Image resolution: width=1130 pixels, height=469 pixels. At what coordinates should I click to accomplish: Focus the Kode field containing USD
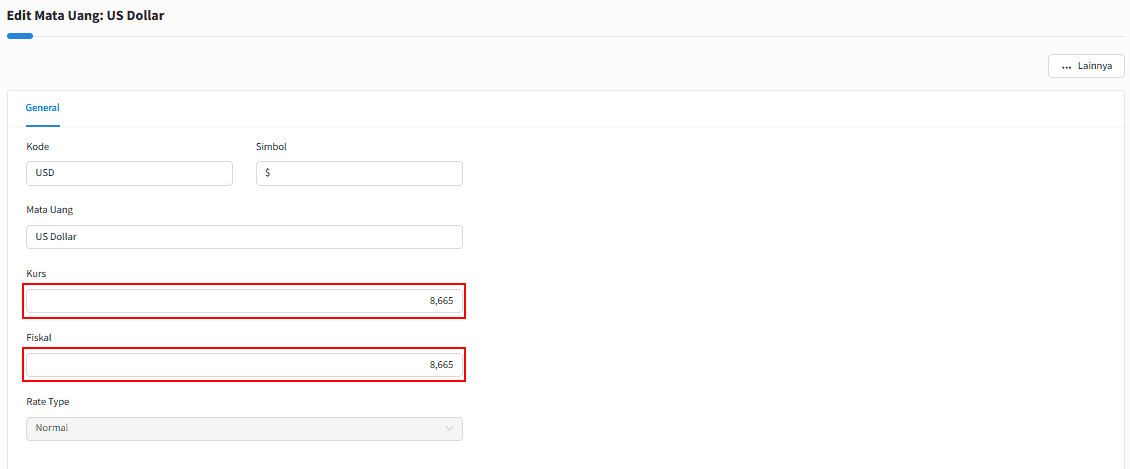tap(130, 174)
